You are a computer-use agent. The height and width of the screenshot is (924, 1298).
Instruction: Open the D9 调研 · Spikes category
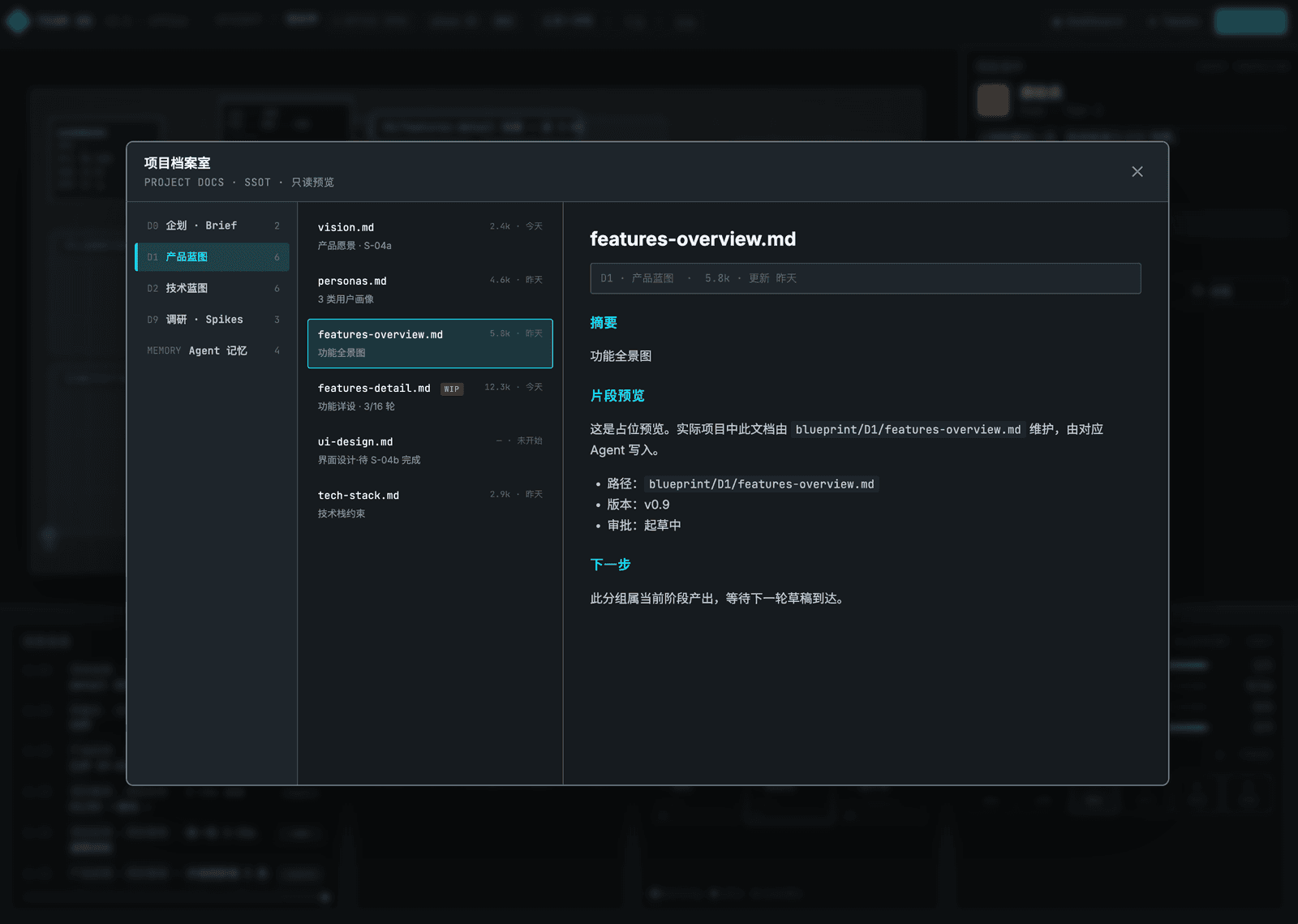[212, 320]
